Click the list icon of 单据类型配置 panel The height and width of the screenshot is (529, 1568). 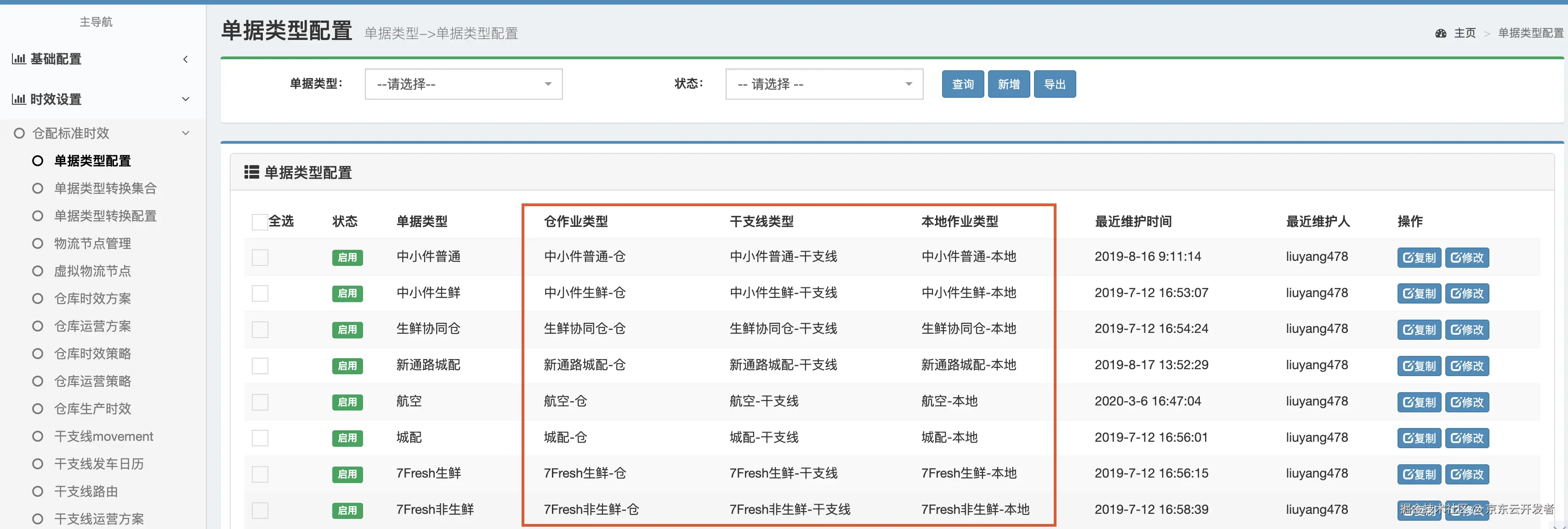pos(251,173)
